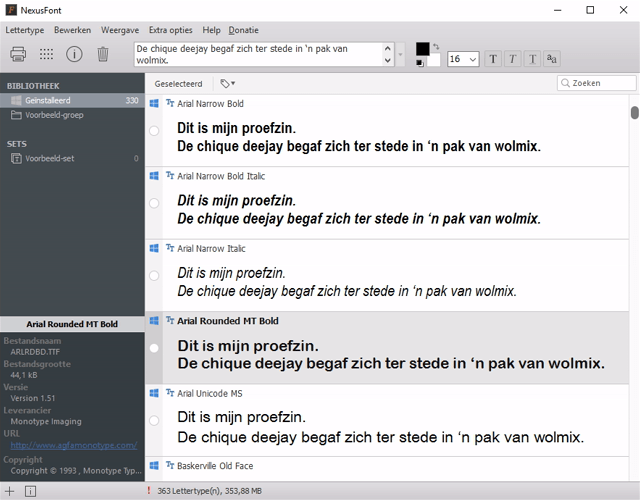This screenshot has height=500, width=640.
Task: Select radio circle for Arial Rounded MT Bold
Action: pos(154,348)
